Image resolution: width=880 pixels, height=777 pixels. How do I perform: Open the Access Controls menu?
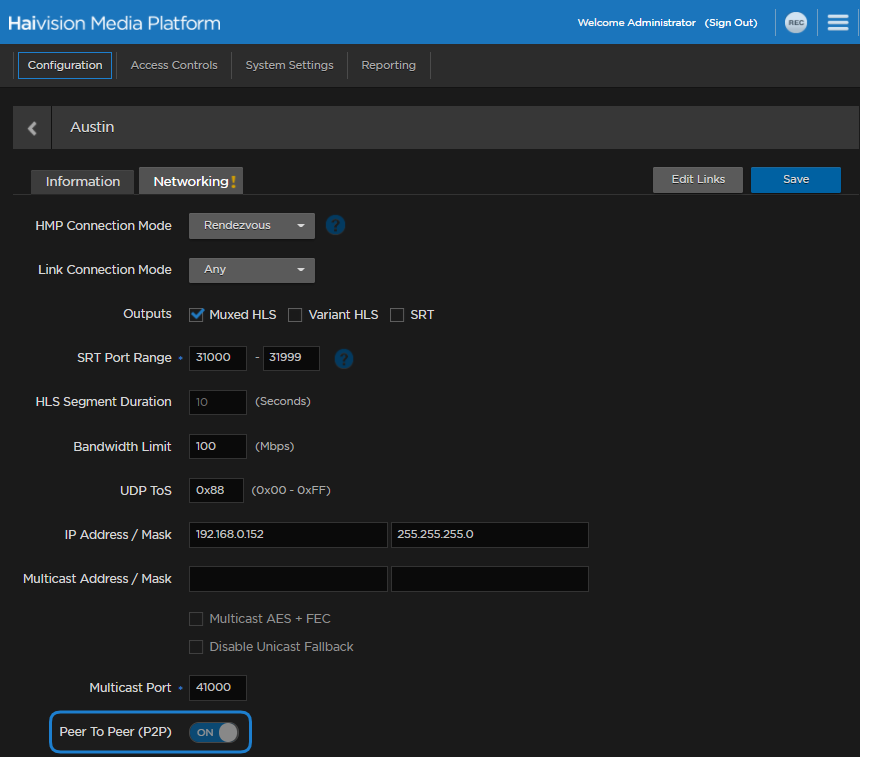pyautogui.click(x=174, y=65)
